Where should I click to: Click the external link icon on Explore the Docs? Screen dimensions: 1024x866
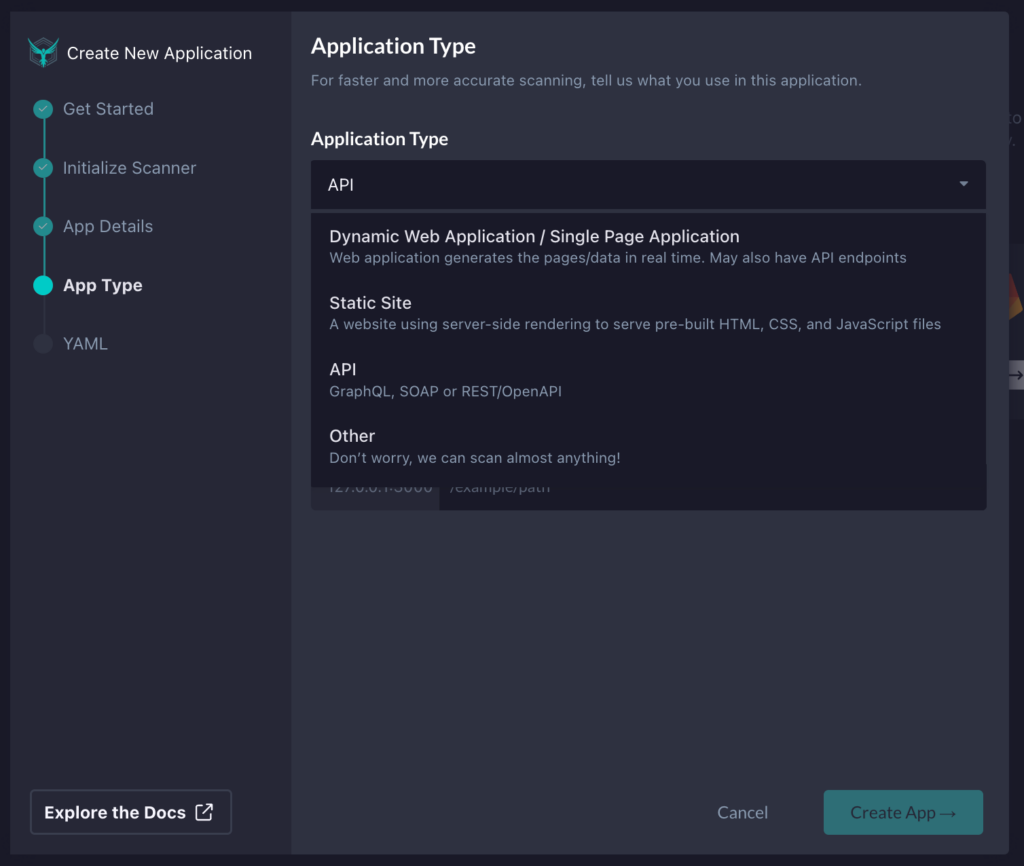pos(207,812)
